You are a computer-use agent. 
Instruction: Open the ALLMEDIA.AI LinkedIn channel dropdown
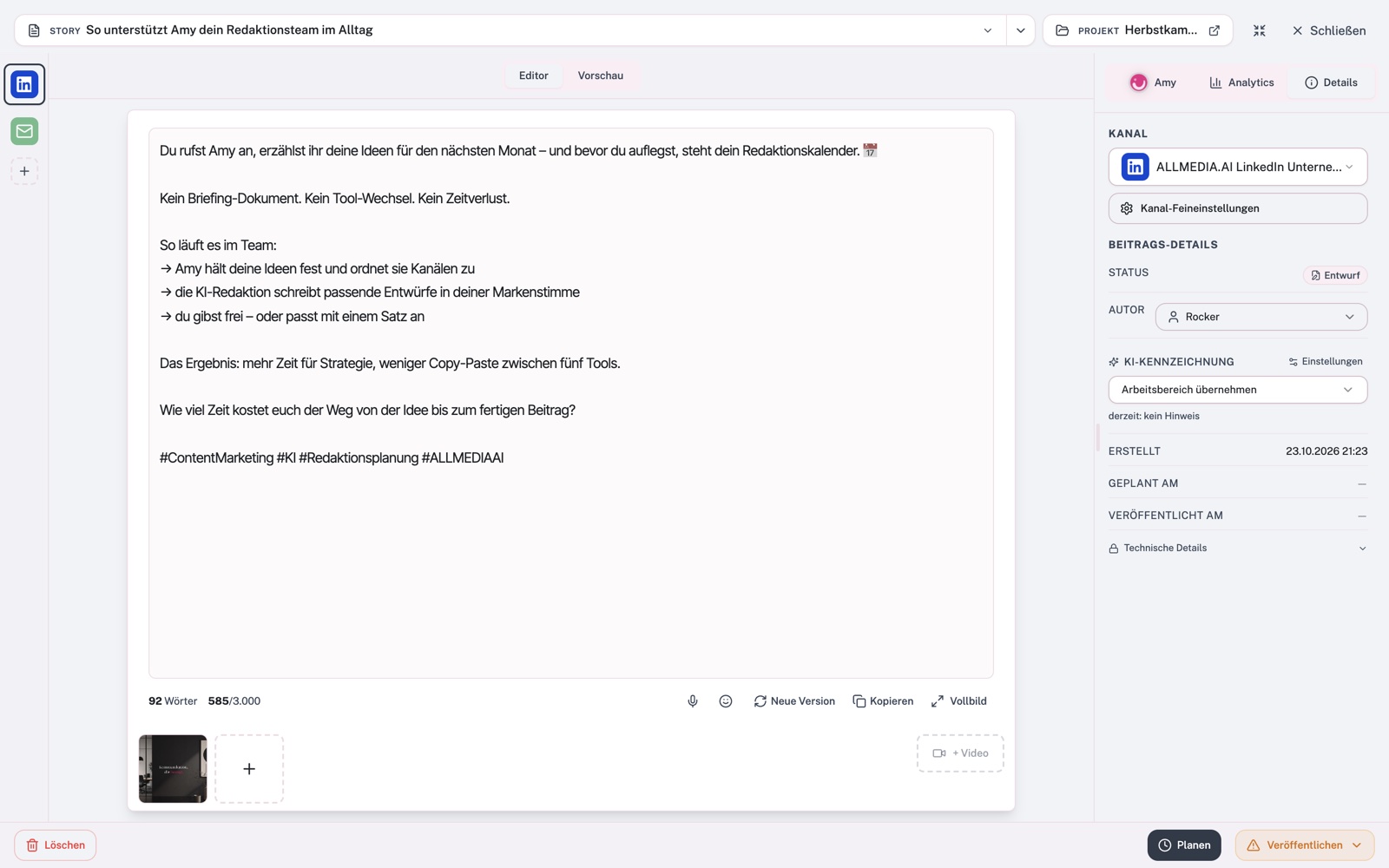tap(1238, 167)
